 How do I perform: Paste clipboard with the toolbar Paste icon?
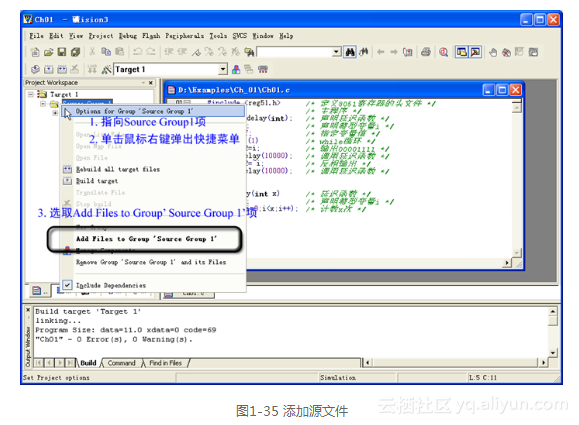pyautogui.click(x=120, y=52)
